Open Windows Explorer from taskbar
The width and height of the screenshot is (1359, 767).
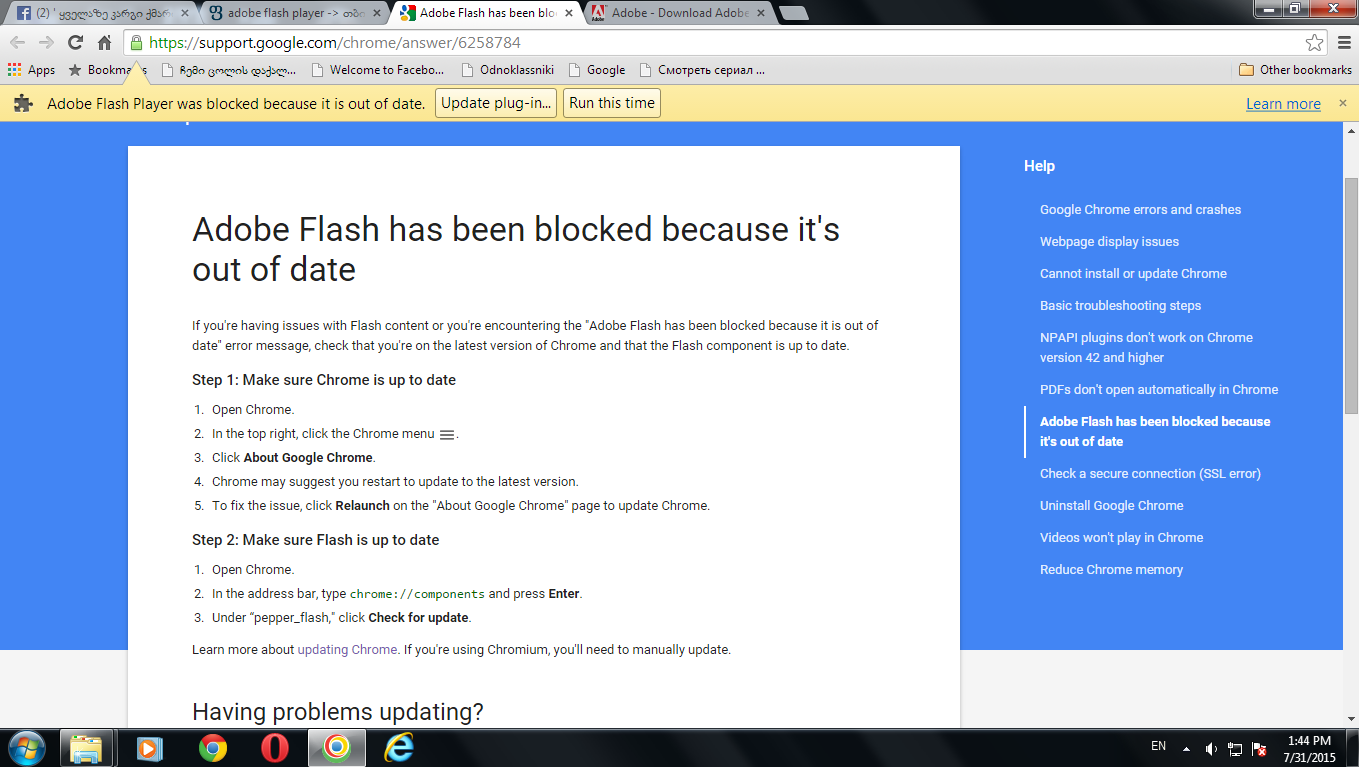(x=86, y=748)
